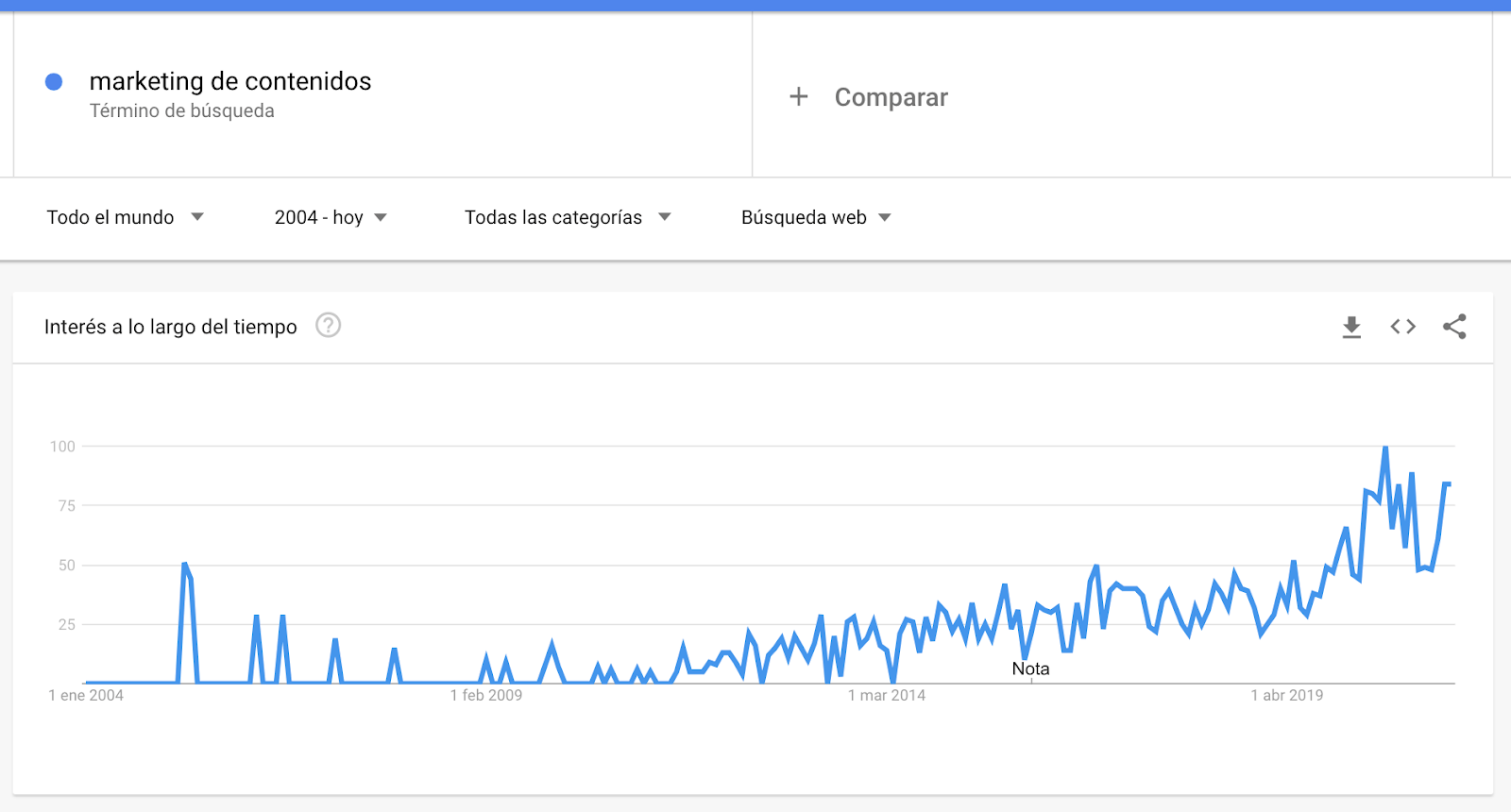
Task: Download the interest over time chart data
Action: pos(1351,327)
